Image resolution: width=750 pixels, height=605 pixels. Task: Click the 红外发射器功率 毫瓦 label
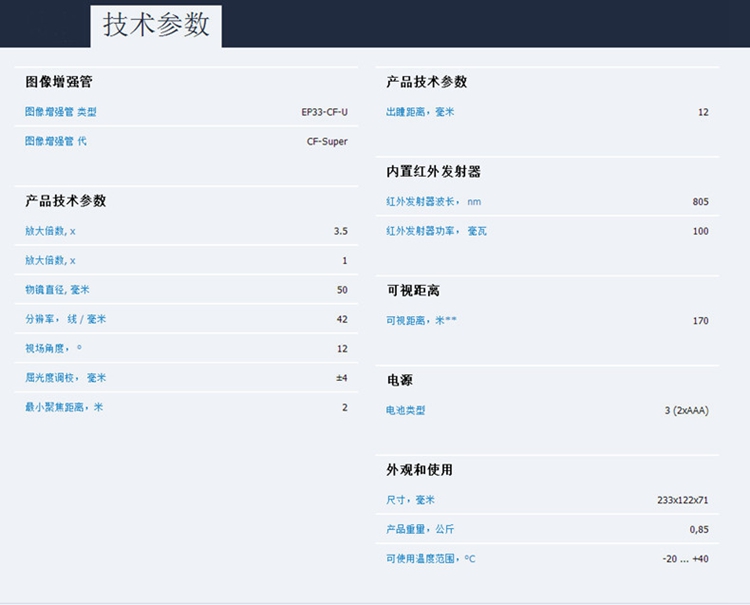pos(436,231)
